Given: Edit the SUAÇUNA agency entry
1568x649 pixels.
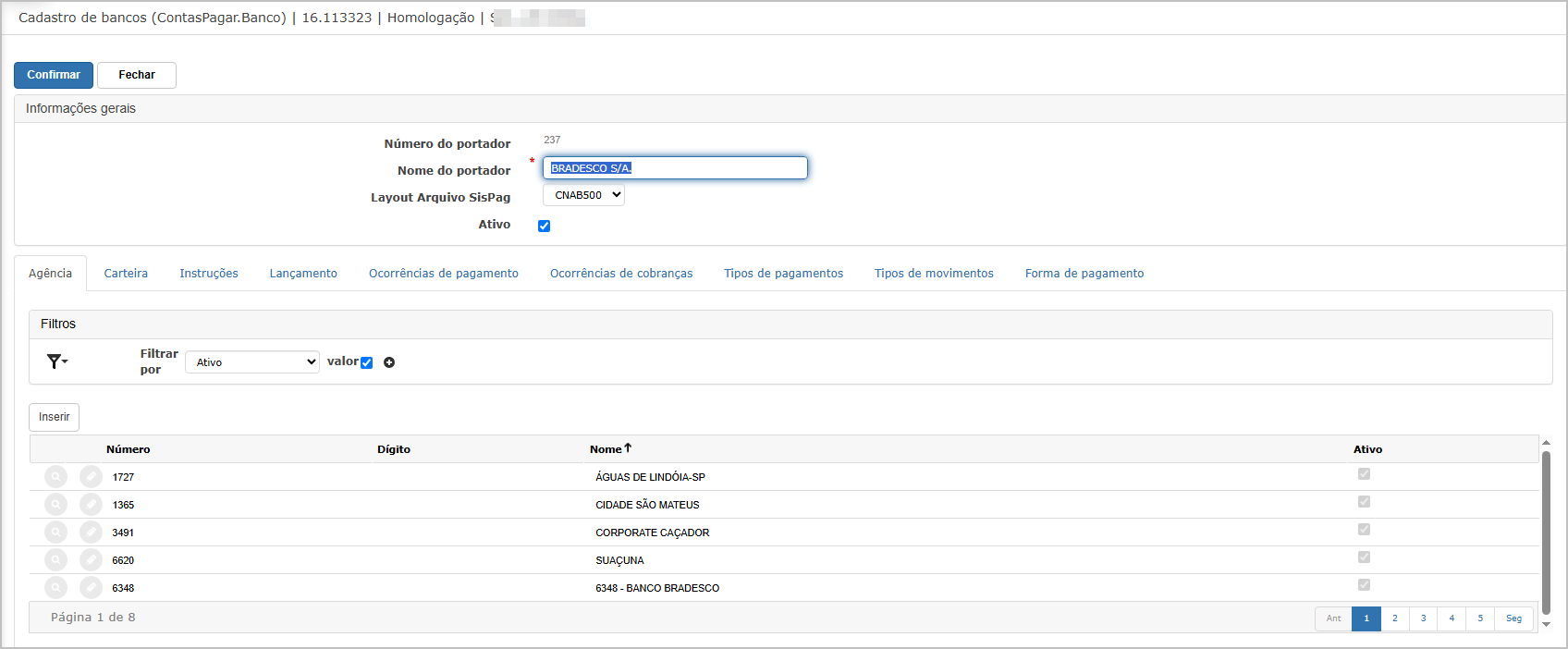Looking at the screenshot, I should coord(91,560).
